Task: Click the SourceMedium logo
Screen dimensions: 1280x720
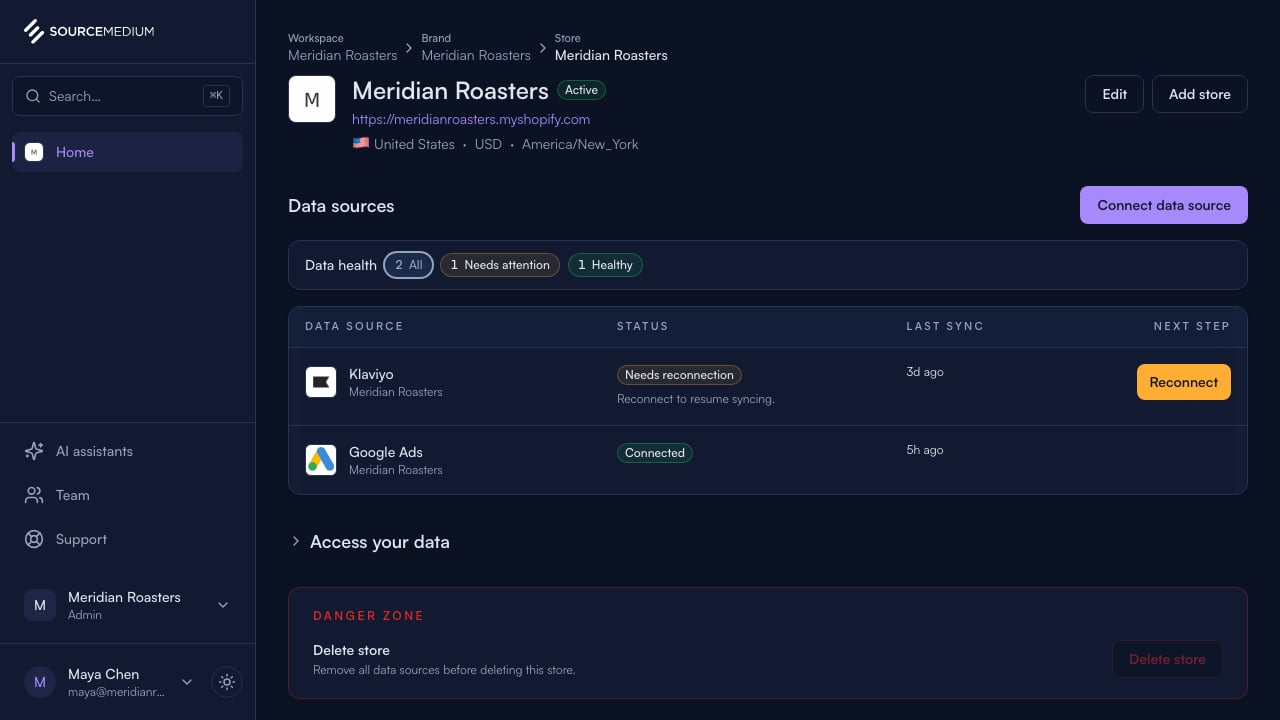Action: point(89,31)
